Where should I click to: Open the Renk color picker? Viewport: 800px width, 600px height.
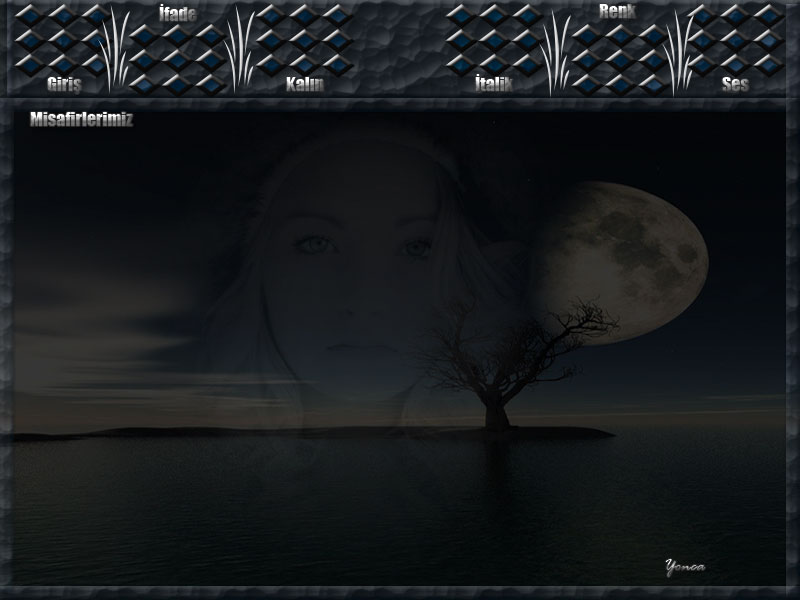coord(617,12)
